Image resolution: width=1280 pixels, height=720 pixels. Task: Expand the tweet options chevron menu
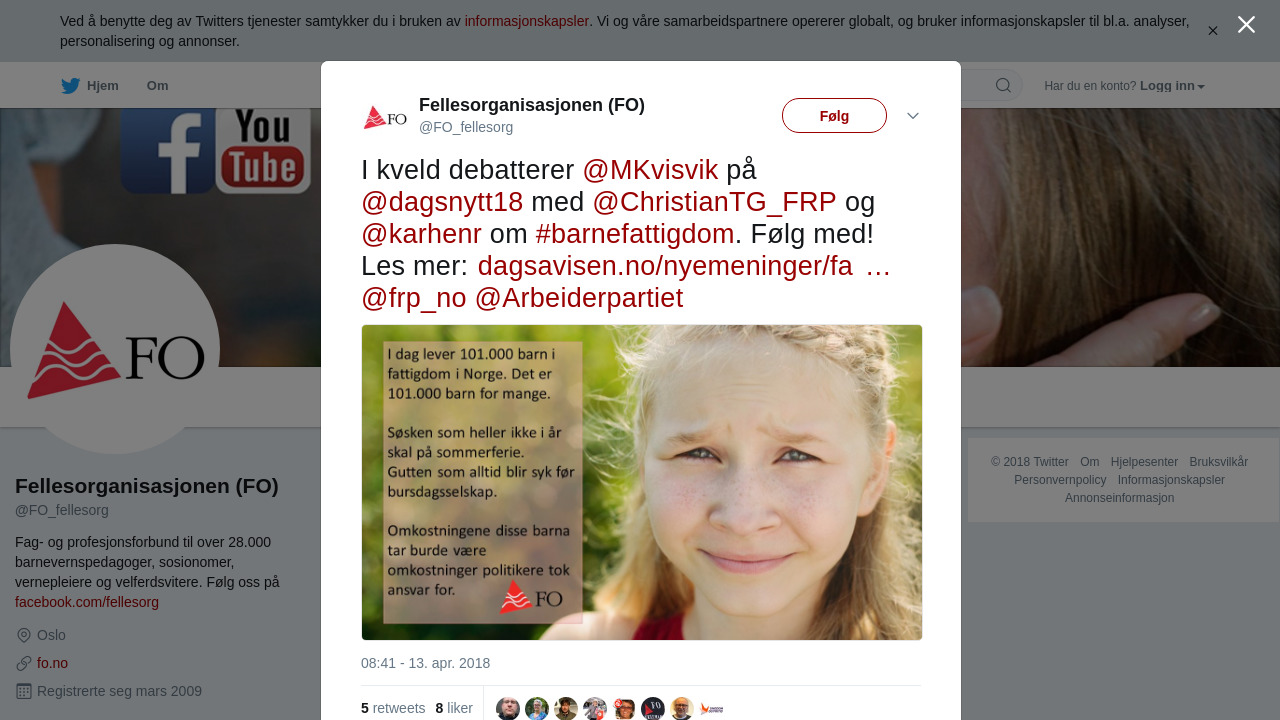(x=913, y=116)
